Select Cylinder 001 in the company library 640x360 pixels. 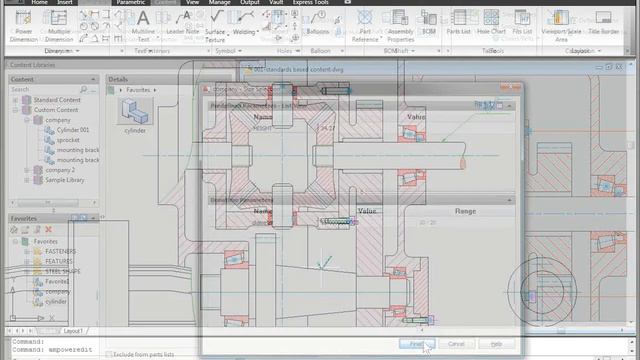[73, 130]
